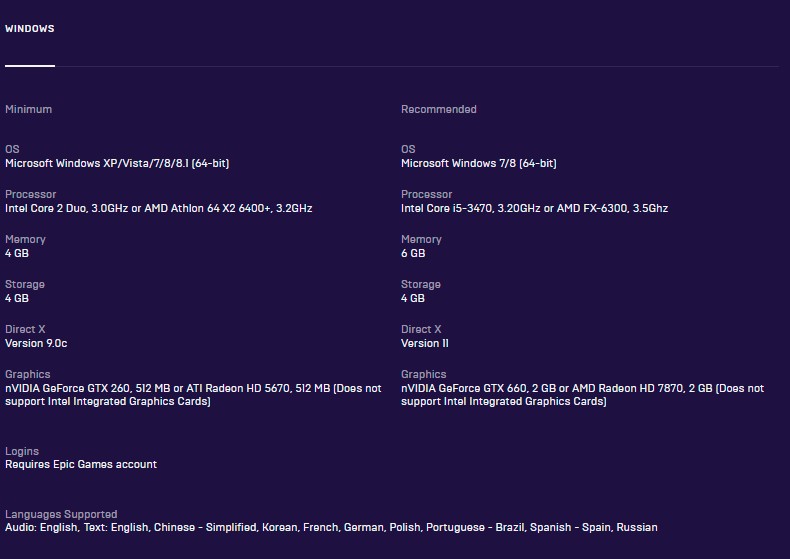Click the minimum Storage value '4 GB'

click(x=17, y=298)
